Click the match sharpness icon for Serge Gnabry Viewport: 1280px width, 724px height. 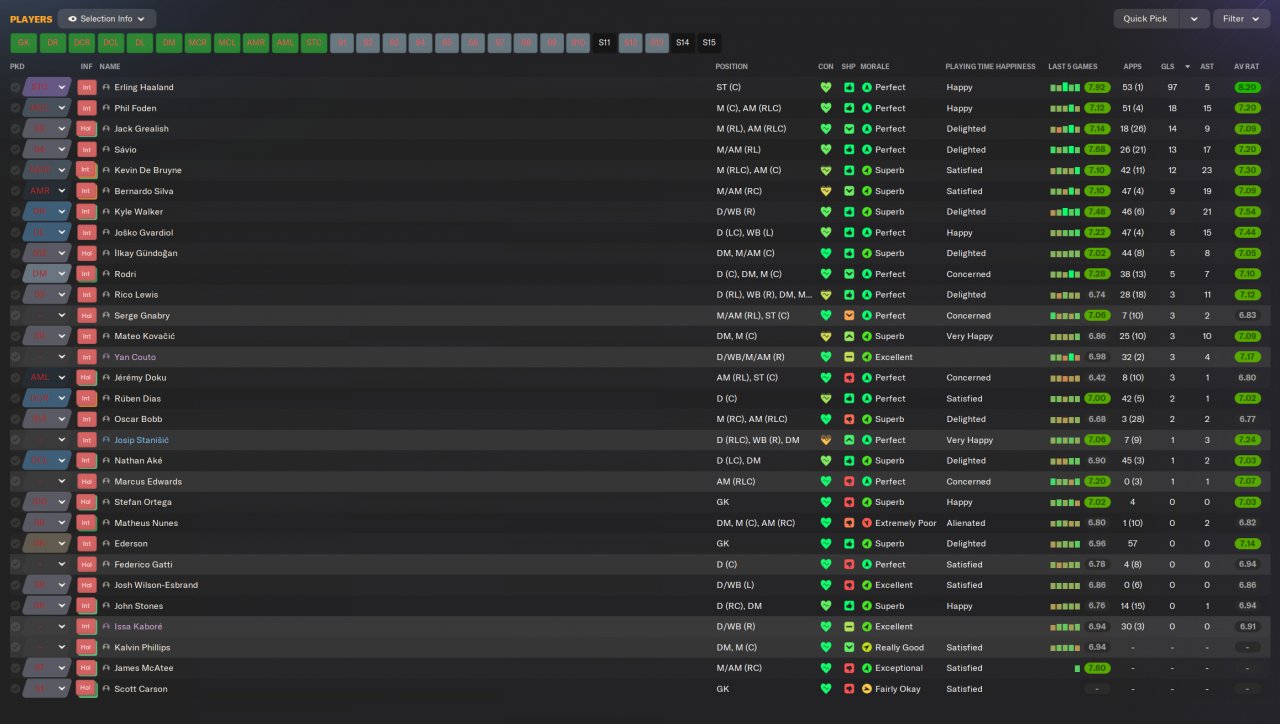point(849,315)
